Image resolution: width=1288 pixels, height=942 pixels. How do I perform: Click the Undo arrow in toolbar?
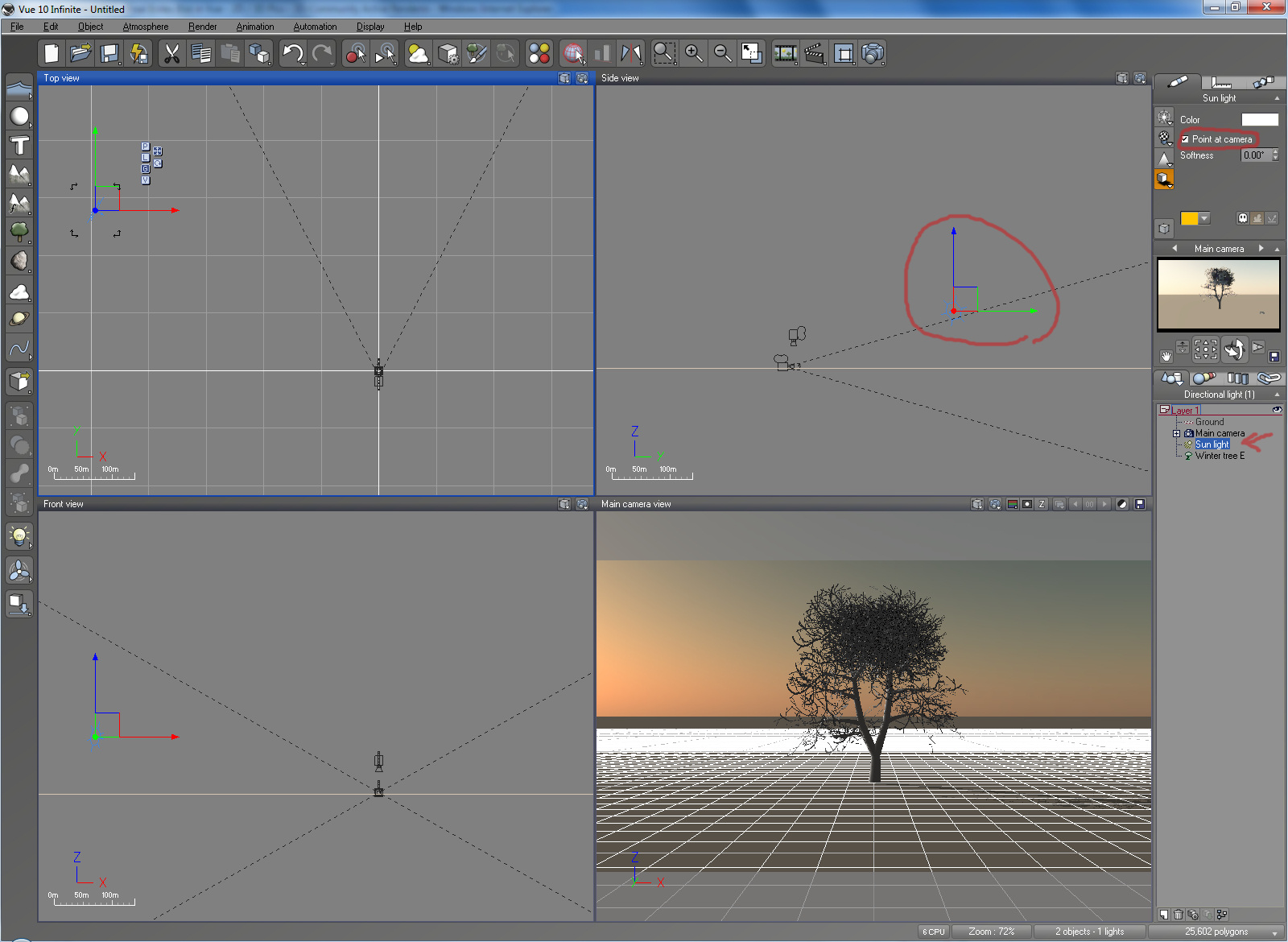[x=292, y=54]
